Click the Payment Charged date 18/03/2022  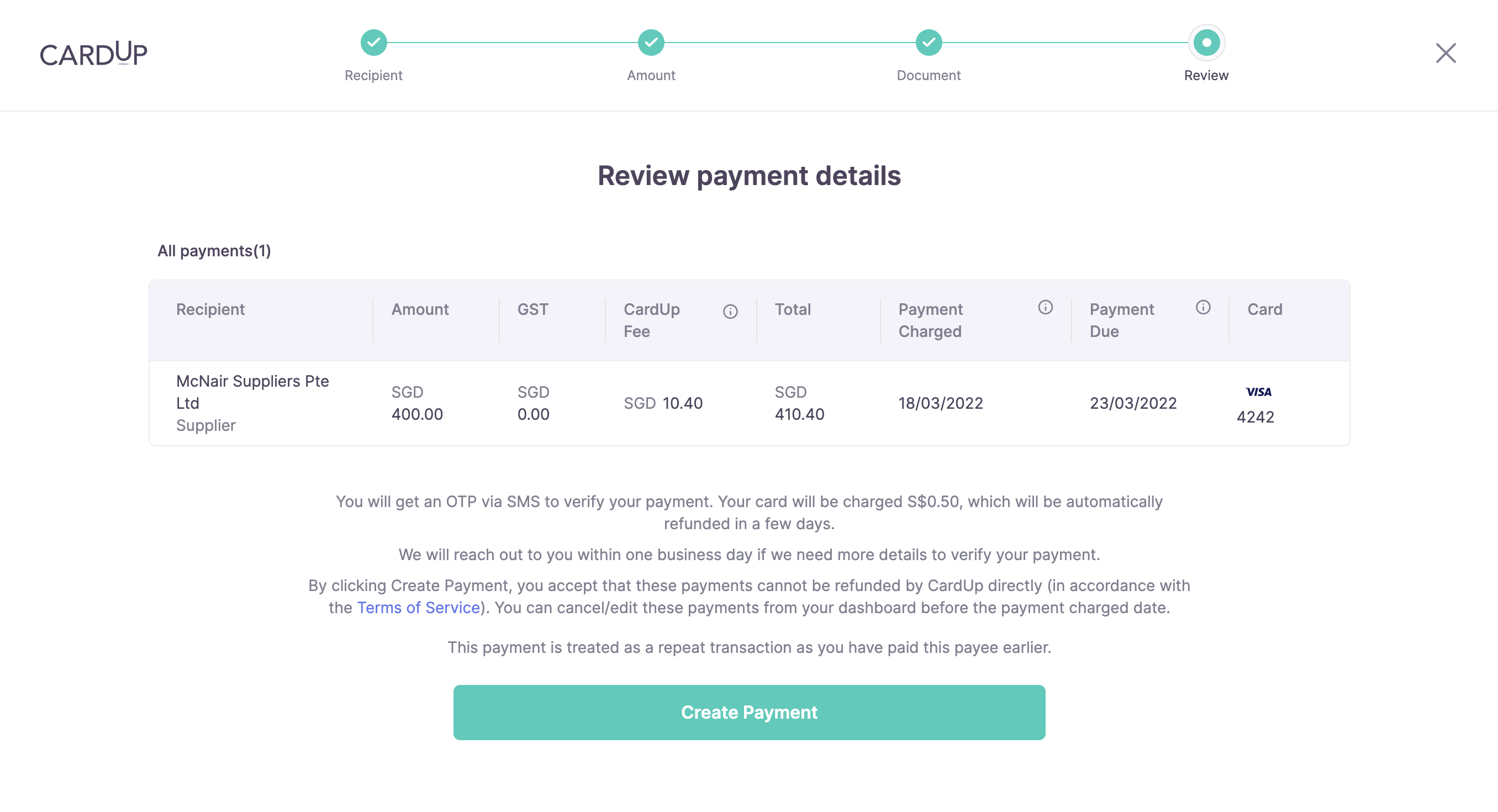click(940, 403)
